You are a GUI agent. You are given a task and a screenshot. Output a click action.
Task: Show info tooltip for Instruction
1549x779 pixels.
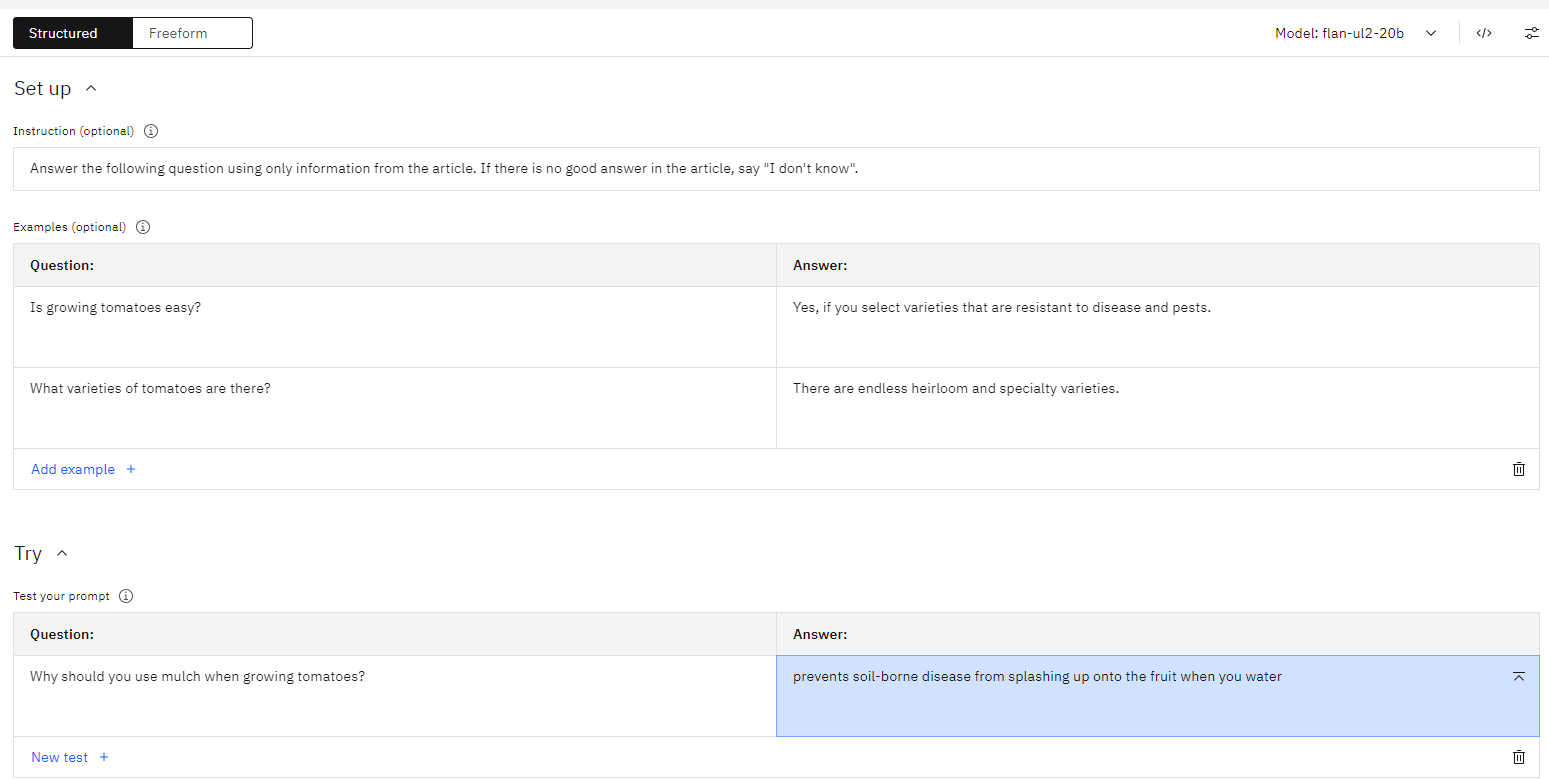click(151, 131)
